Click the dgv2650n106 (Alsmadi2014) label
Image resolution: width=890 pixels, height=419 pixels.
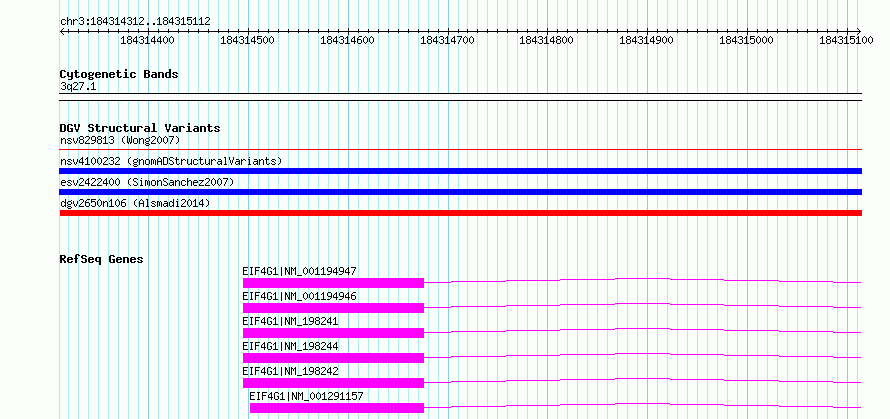pos(135,203)
